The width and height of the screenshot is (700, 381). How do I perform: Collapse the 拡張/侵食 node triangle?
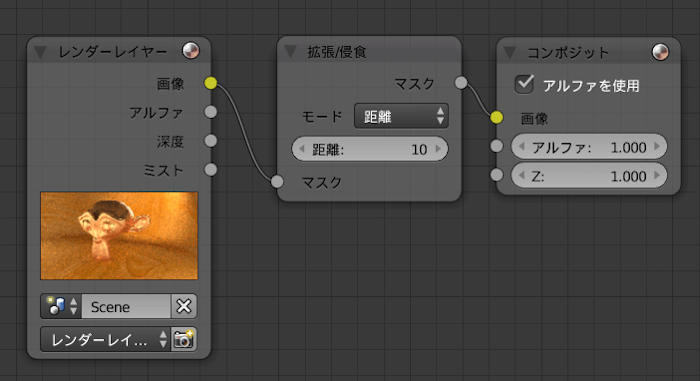point(291,52)
